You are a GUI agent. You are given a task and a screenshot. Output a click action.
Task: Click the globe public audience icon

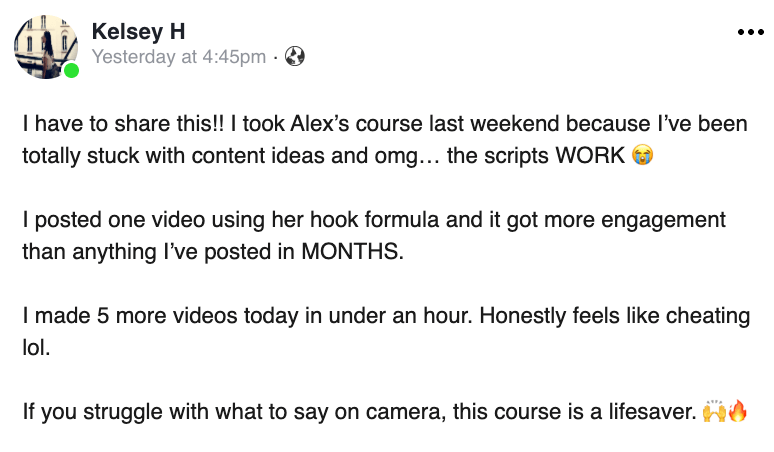295,57
